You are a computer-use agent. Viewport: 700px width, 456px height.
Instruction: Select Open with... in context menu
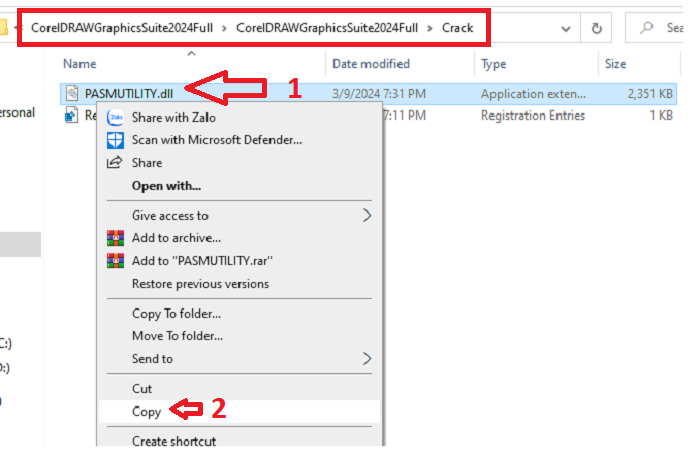point(166,186)
